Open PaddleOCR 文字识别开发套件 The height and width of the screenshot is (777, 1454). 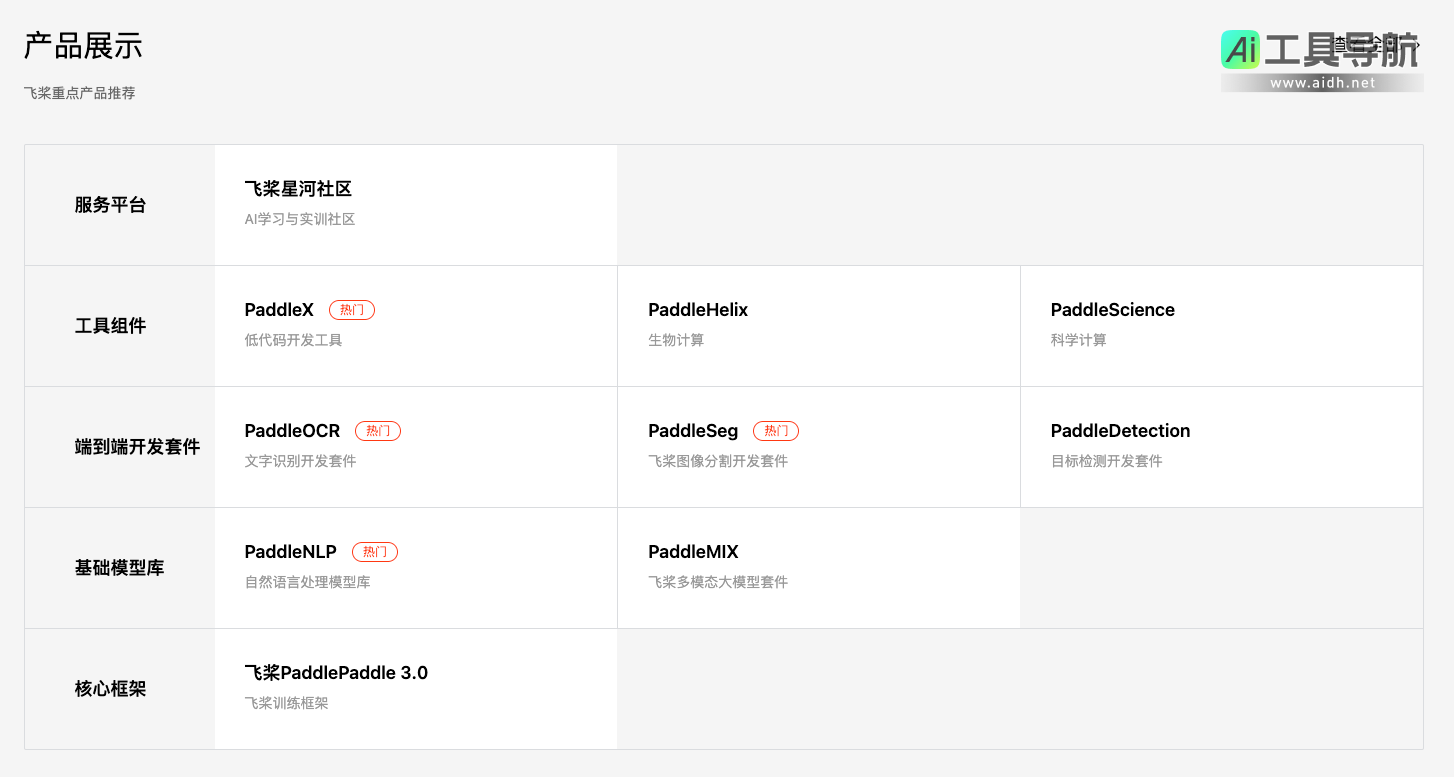pos(415,446)
